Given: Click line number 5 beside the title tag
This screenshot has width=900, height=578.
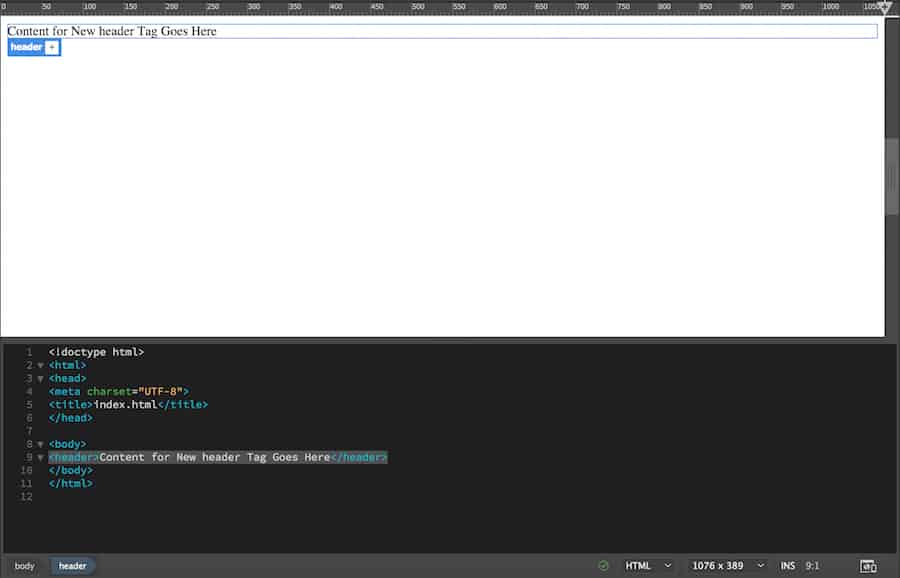Looking at the screenshot, I should [28, 404].
